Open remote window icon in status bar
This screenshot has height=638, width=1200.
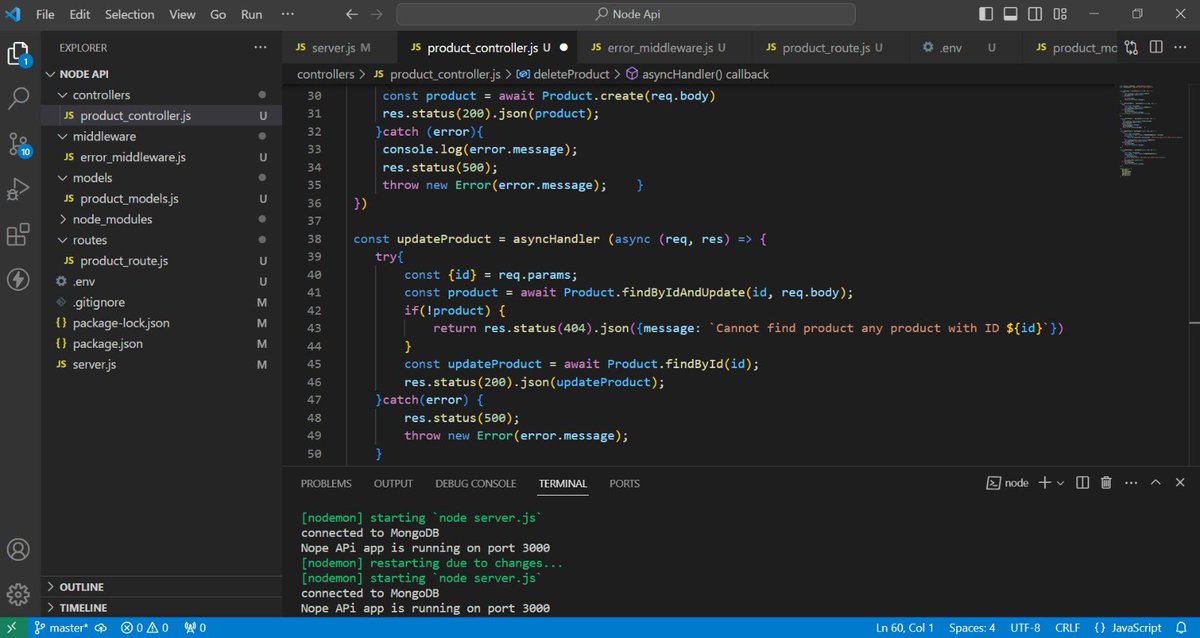pos(13,628)
